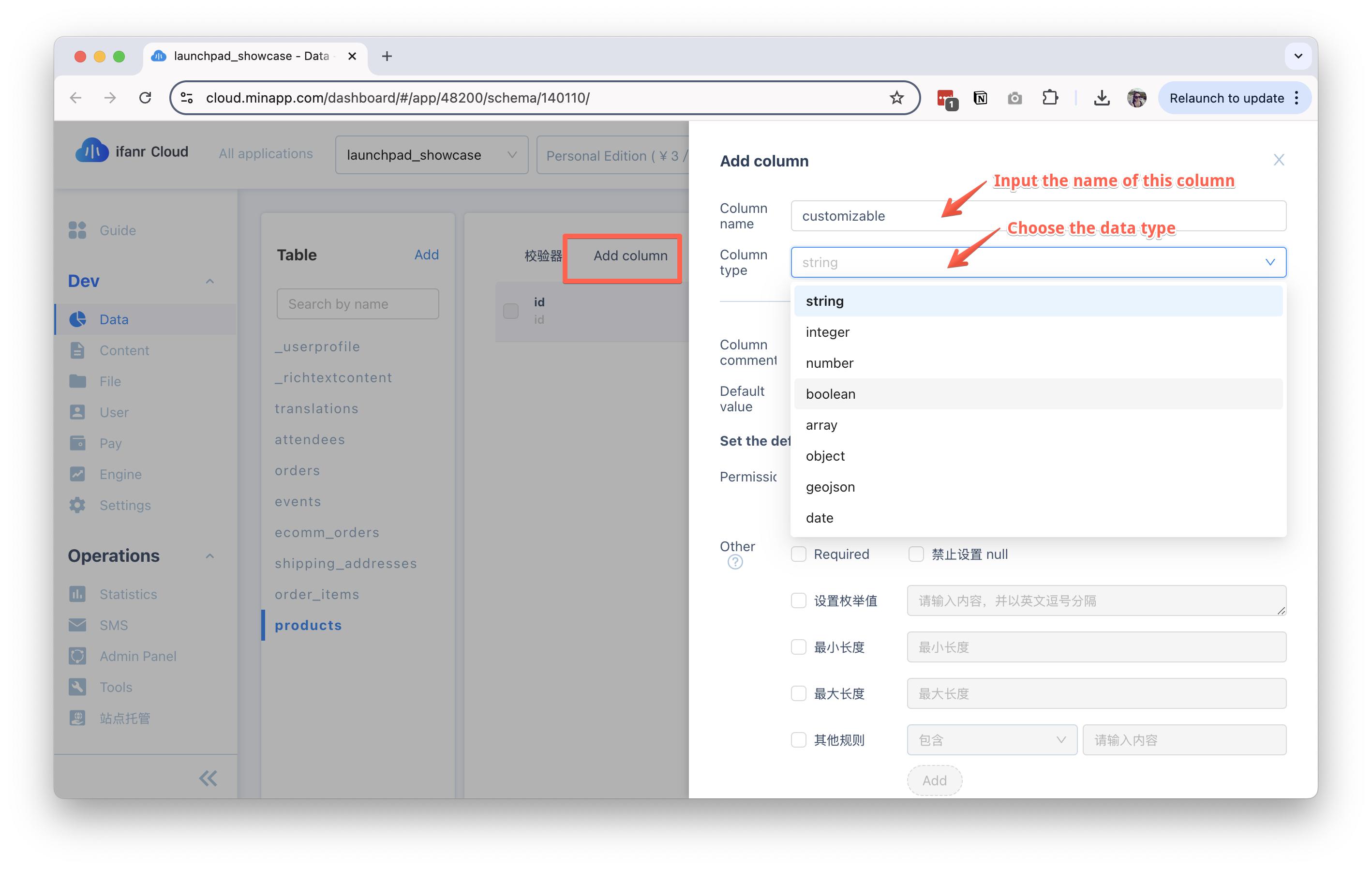Enable the Required checkbox

[799, 554]
